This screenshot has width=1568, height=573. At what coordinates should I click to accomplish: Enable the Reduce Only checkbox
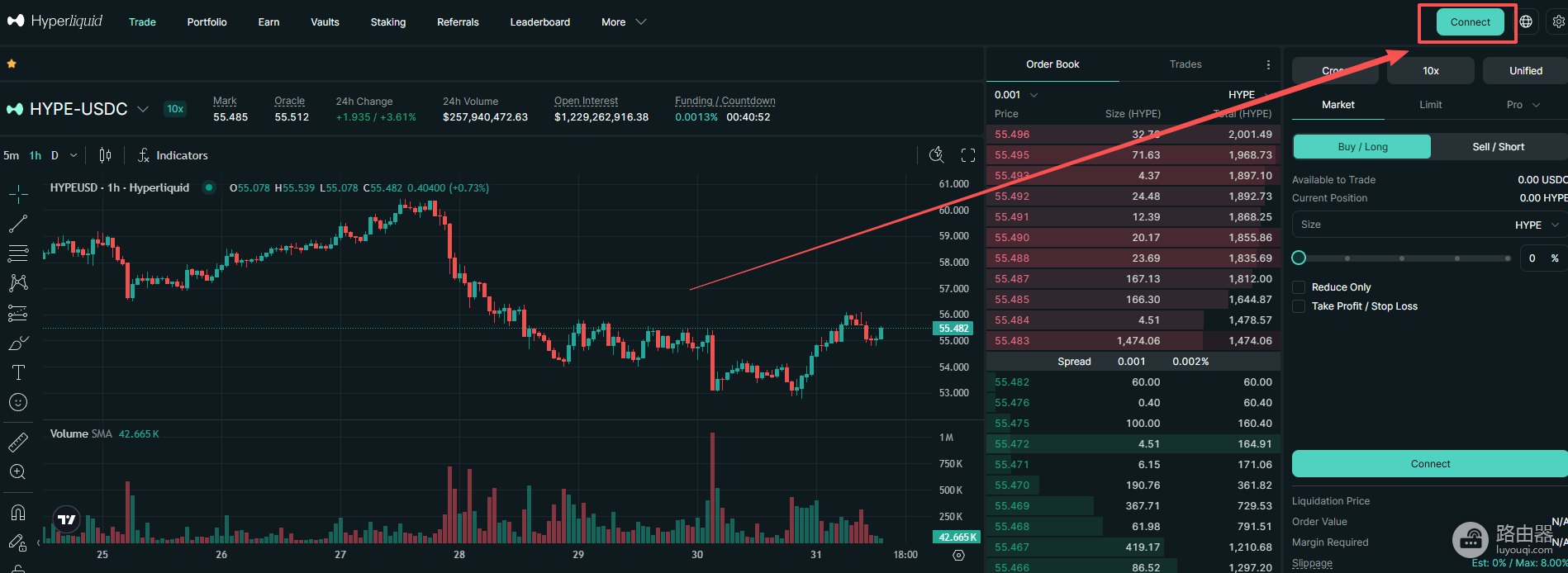point(1299,287)
